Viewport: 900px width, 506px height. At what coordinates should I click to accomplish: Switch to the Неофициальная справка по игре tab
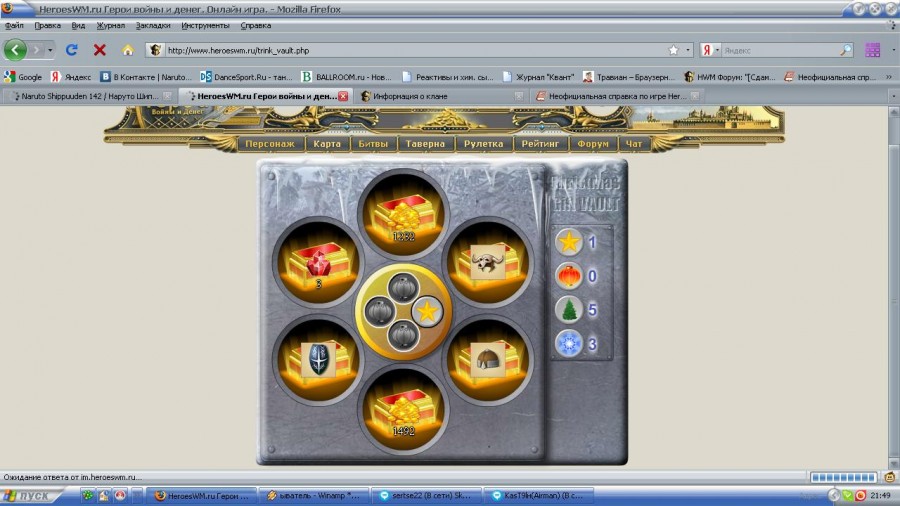coord(617,96)
